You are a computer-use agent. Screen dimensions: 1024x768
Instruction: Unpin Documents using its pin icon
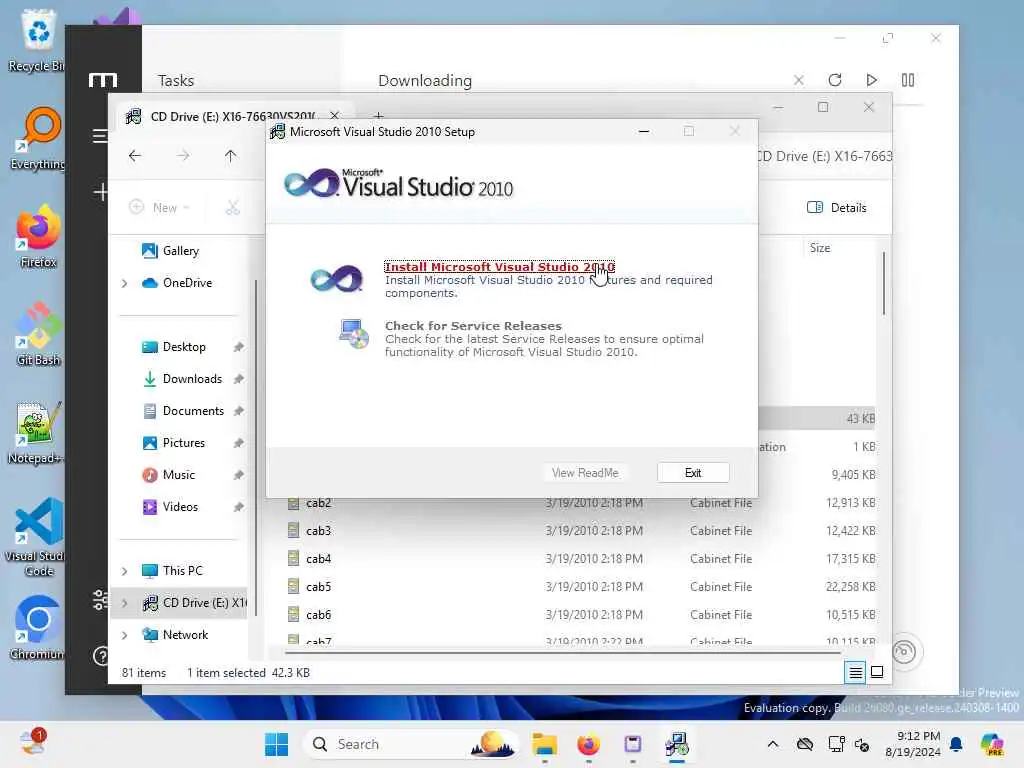[x=238, y=411]
